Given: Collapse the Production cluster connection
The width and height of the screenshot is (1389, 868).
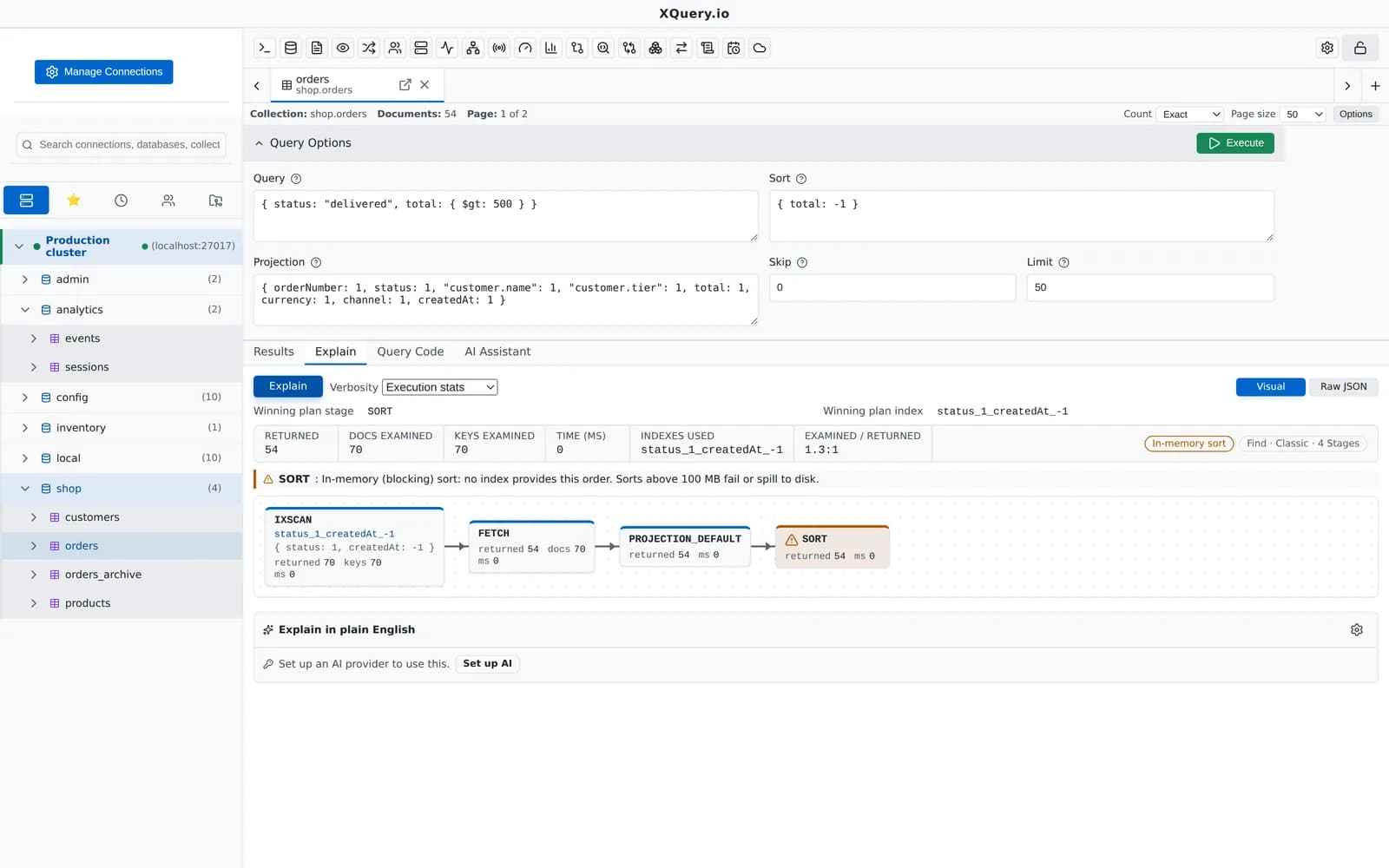Looking at the screenshot, I should point(19,247).
